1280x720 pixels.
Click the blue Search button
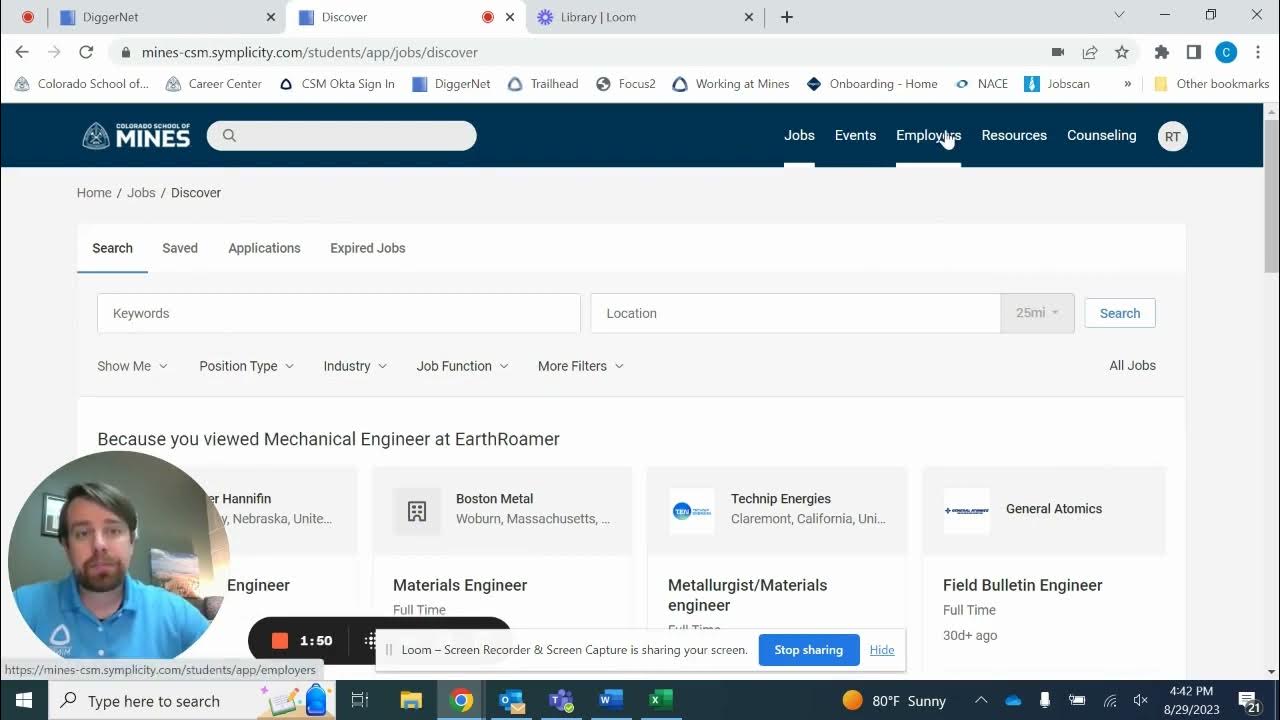pos(1120,313)
